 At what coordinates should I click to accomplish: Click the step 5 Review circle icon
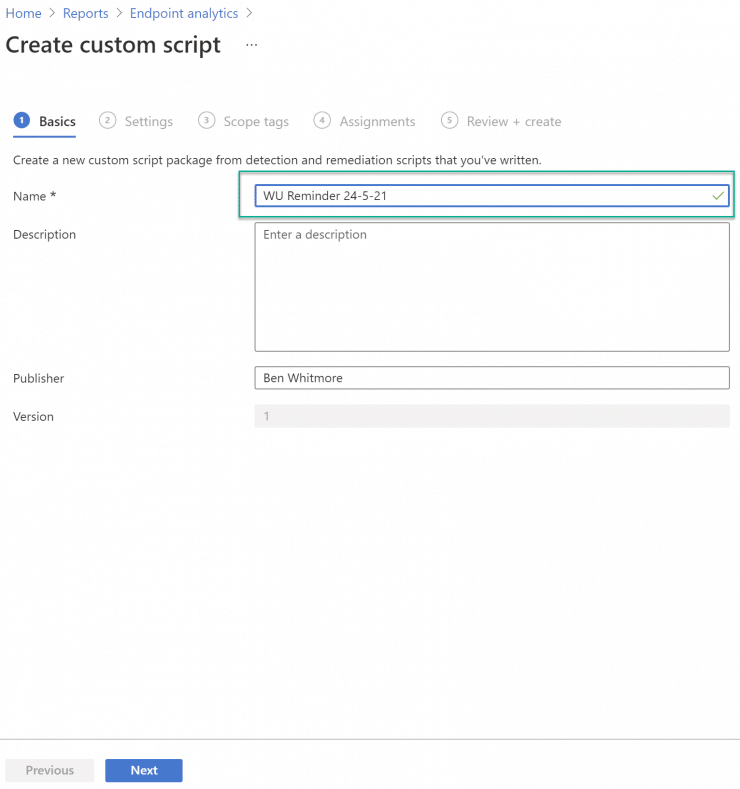click(x=449, y=121)
